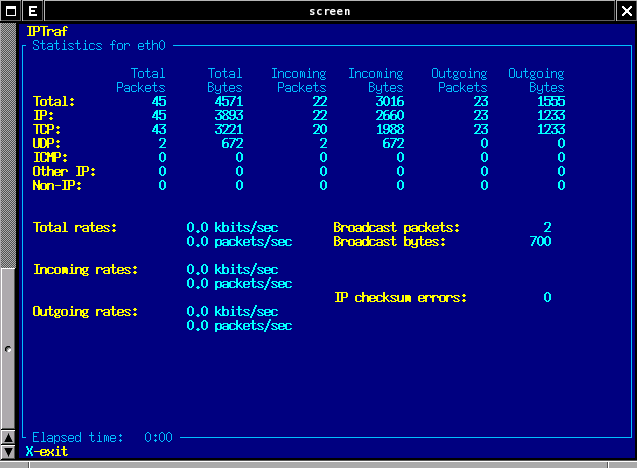Screen dimensions: 637x468
Task: Click the bottom horizontal scrollbar
Action: tap(318, 465)
